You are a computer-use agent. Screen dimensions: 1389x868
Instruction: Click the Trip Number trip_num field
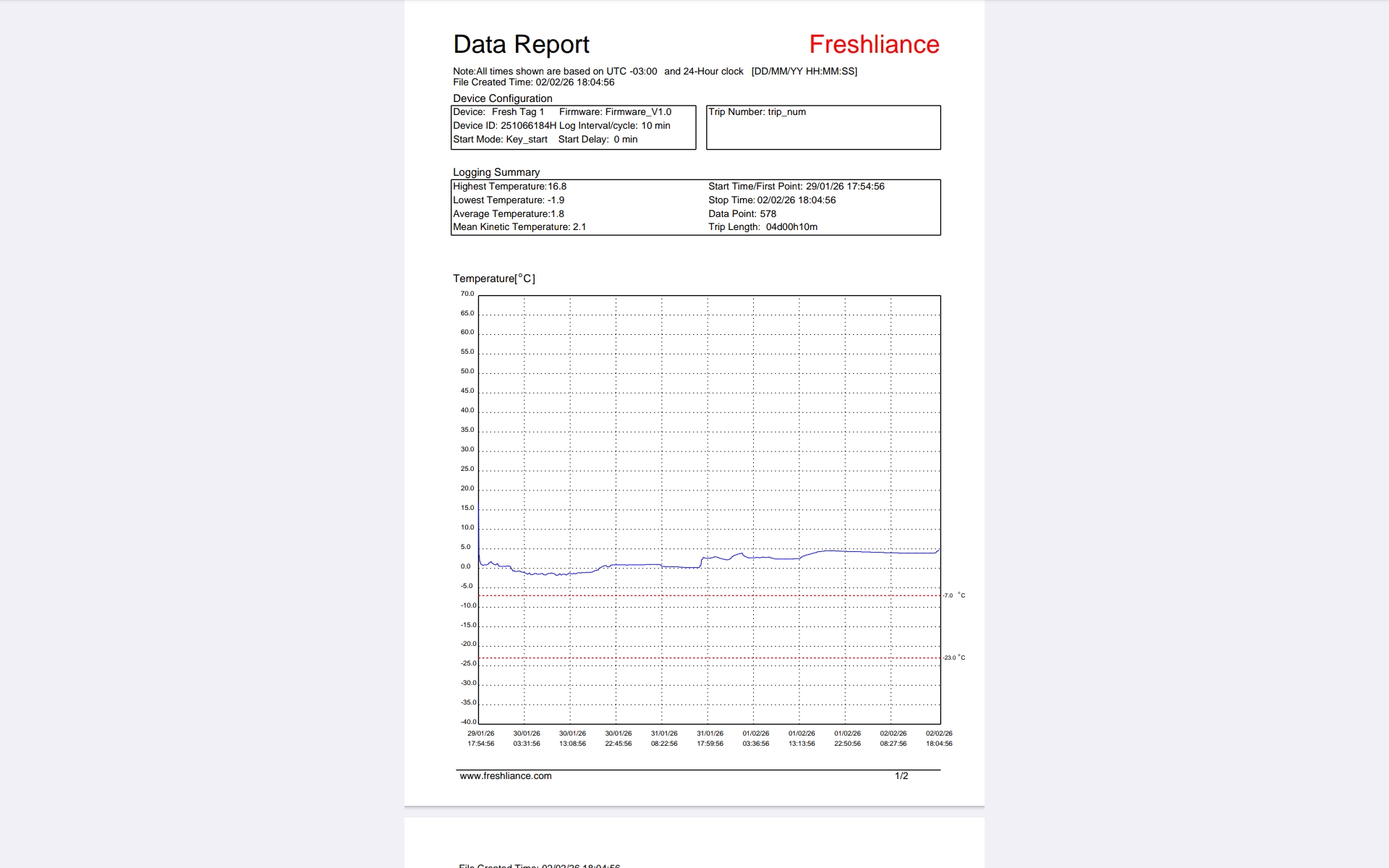757,112
